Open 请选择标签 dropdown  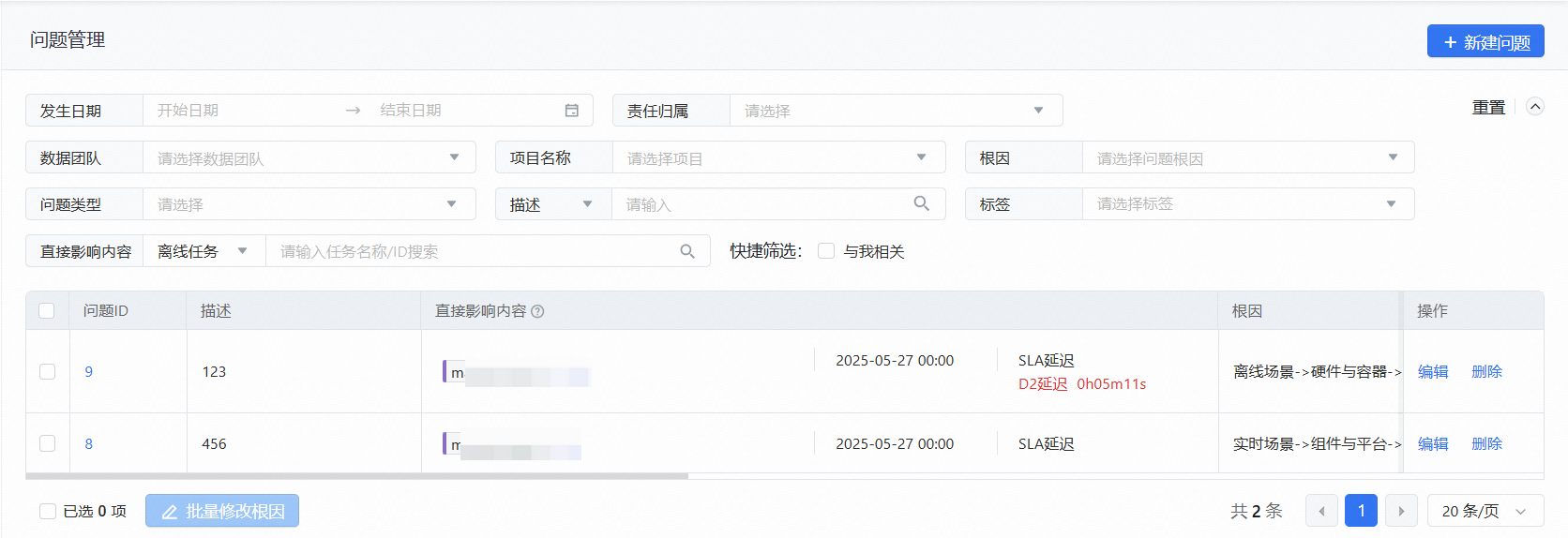[1248, 204]
